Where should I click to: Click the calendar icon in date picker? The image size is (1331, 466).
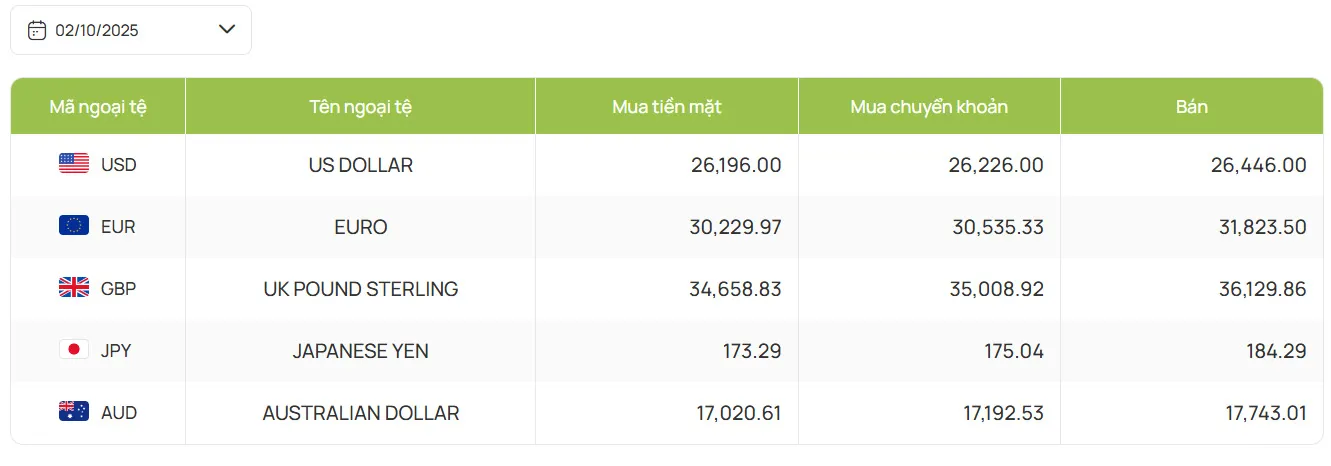(x=37, y=30)
